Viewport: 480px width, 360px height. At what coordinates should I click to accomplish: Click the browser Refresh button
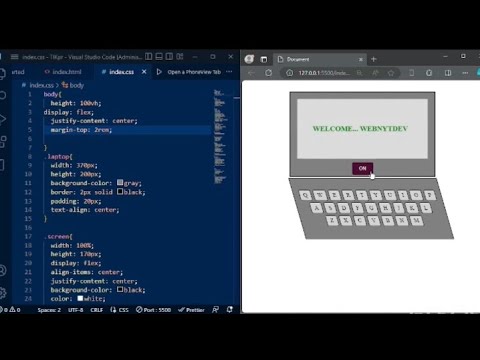pos(268,73)
